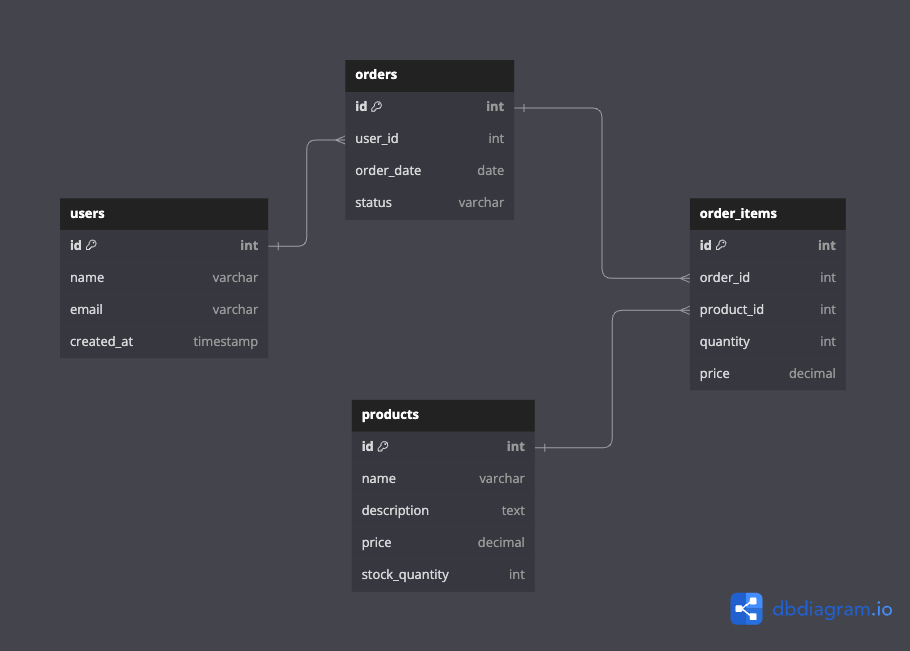The width and height of the screenshot is (910, 651).
Task: Click the key icon in order_items id row
Action: click(x=721, y=245)
